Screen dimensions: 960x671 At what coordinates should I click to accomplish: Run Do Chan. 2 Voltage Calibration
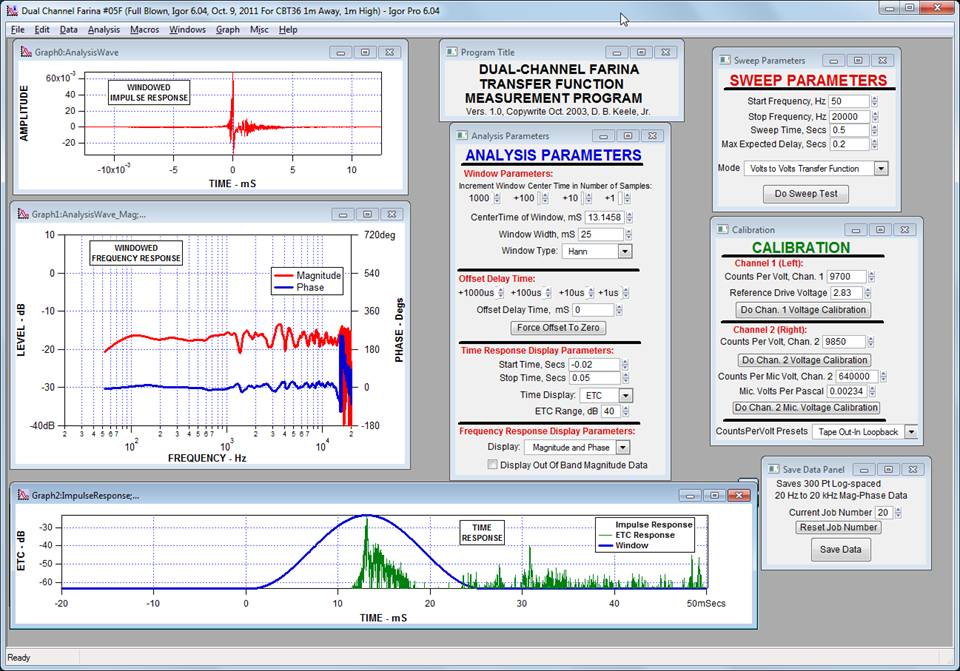pos(804,360)
